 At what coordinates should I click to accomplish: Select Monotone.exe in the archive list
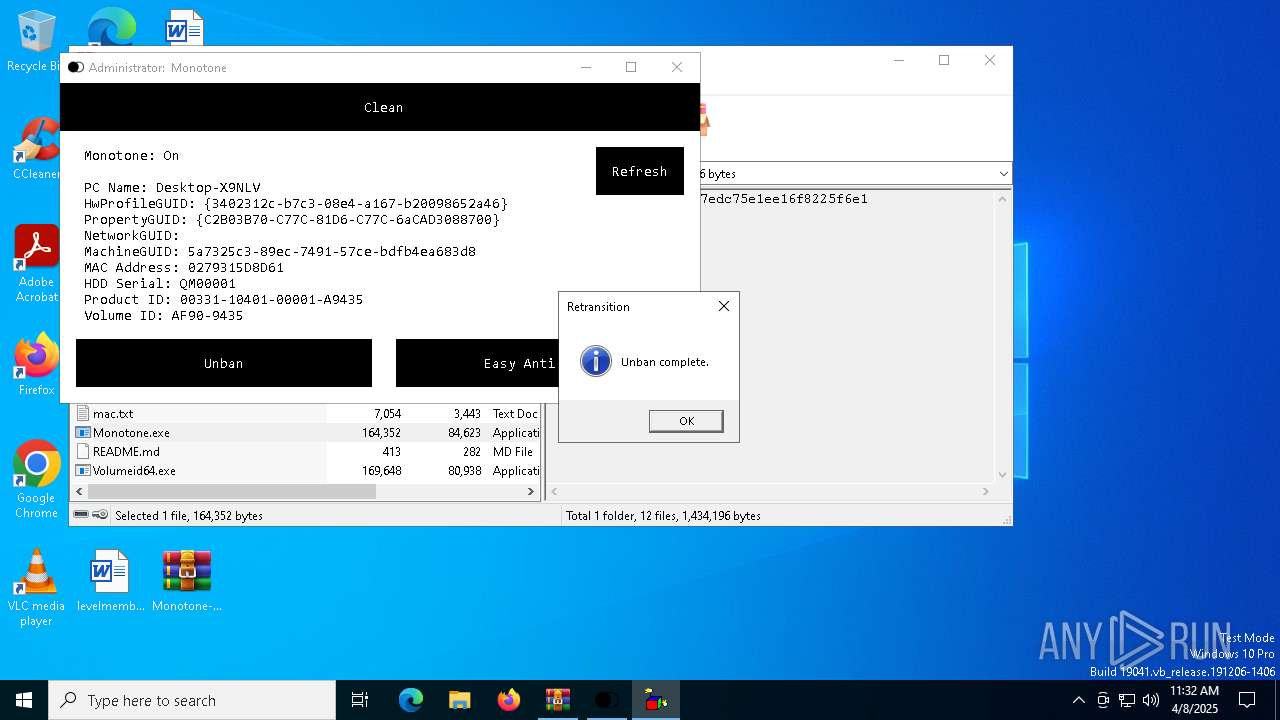(x=131, y=433)
